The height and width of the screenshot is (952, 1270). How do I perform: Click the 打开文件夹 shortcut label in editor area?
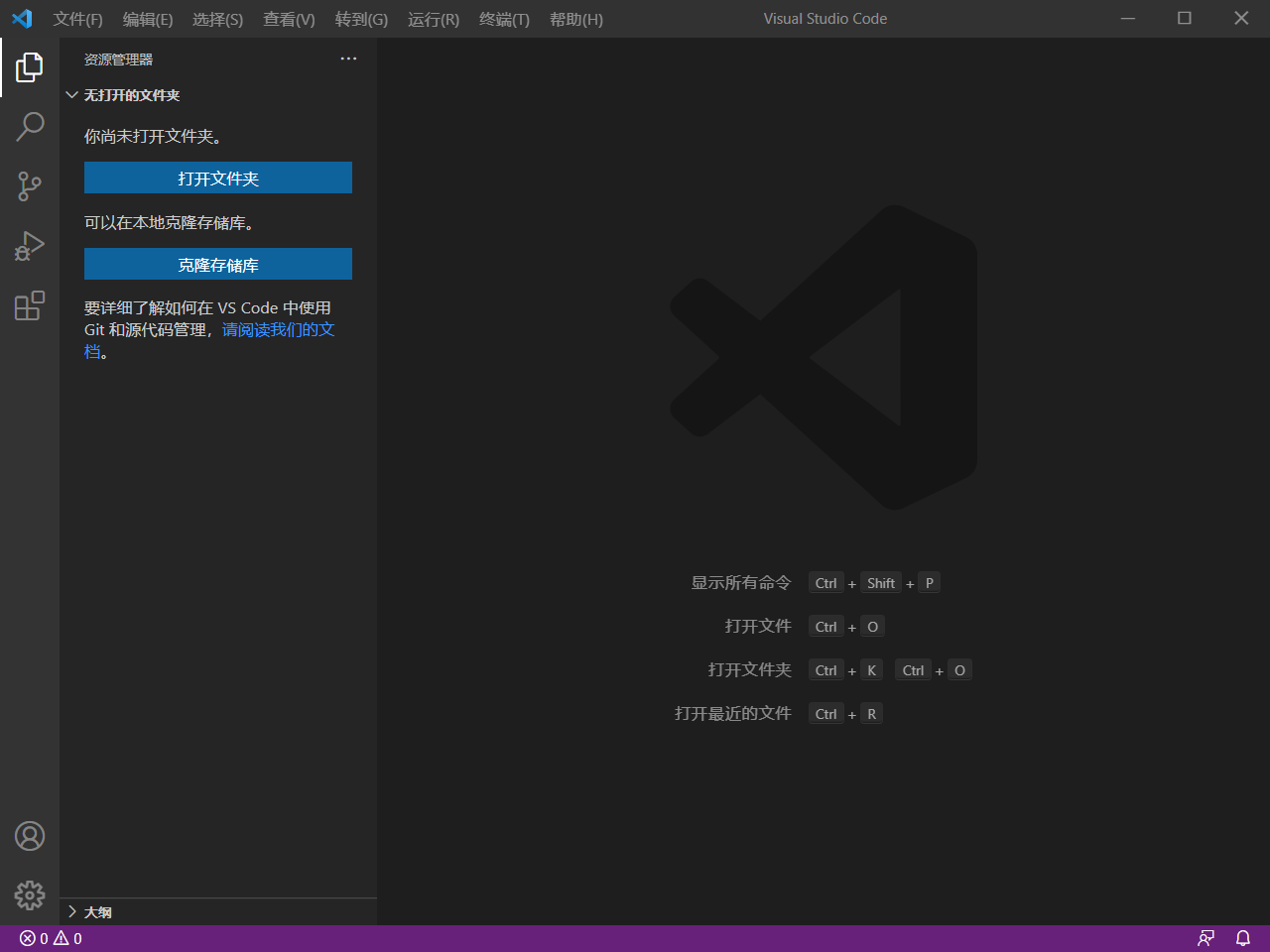pos(750,670)
